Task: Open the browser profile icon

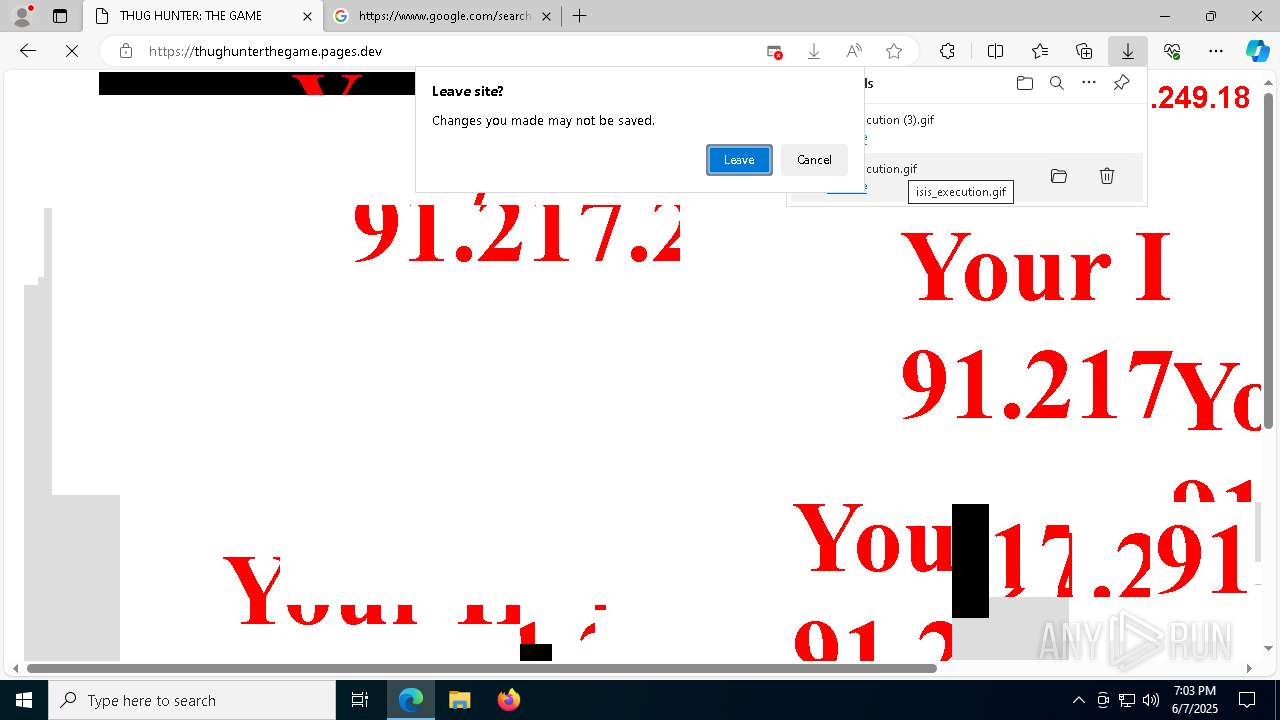Action: click(x=22, y=16)
